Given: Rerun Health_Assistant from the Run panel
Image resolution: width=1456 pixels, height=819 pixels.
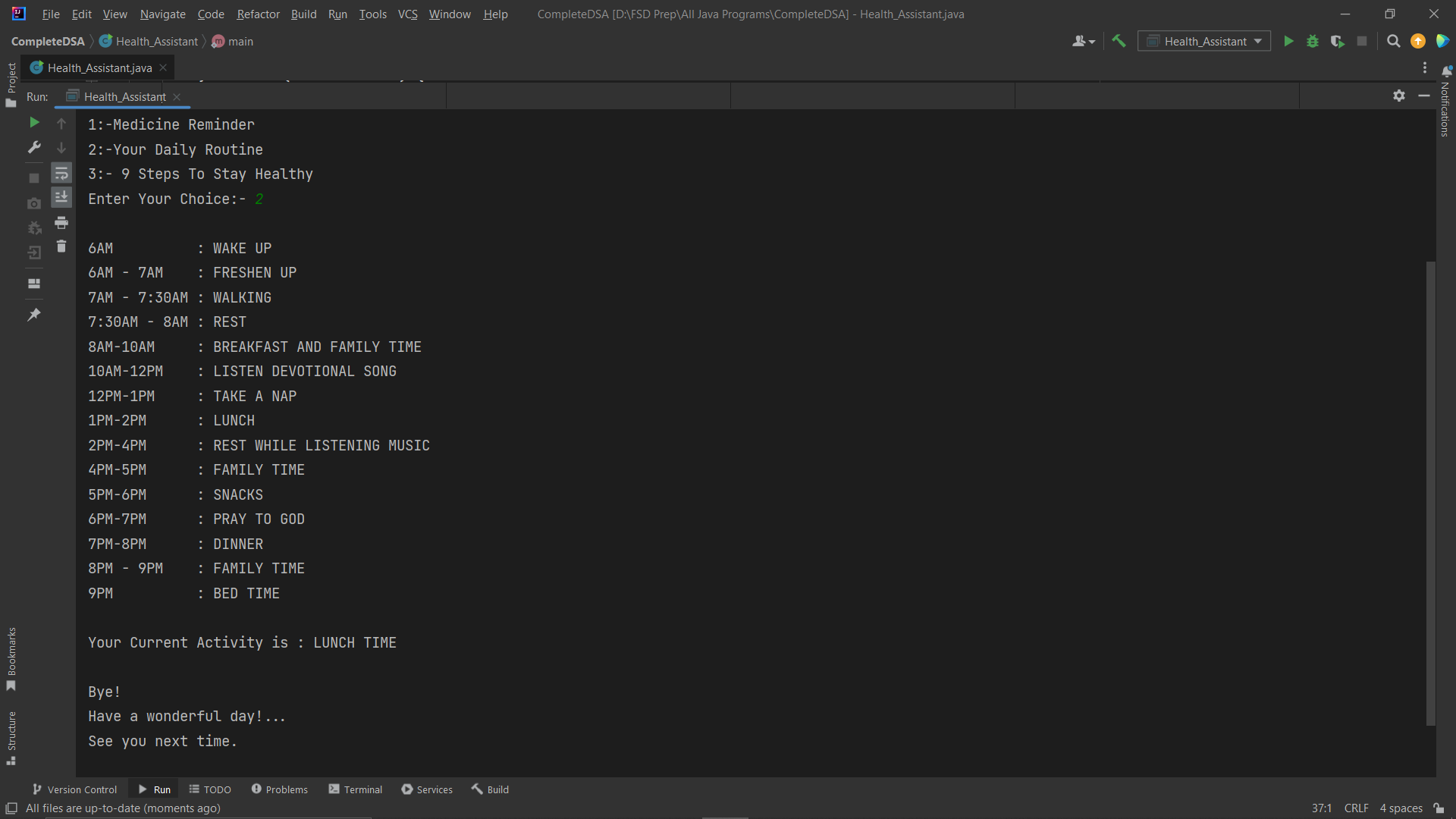Looking at the screenshot, I should coord(34,122).
